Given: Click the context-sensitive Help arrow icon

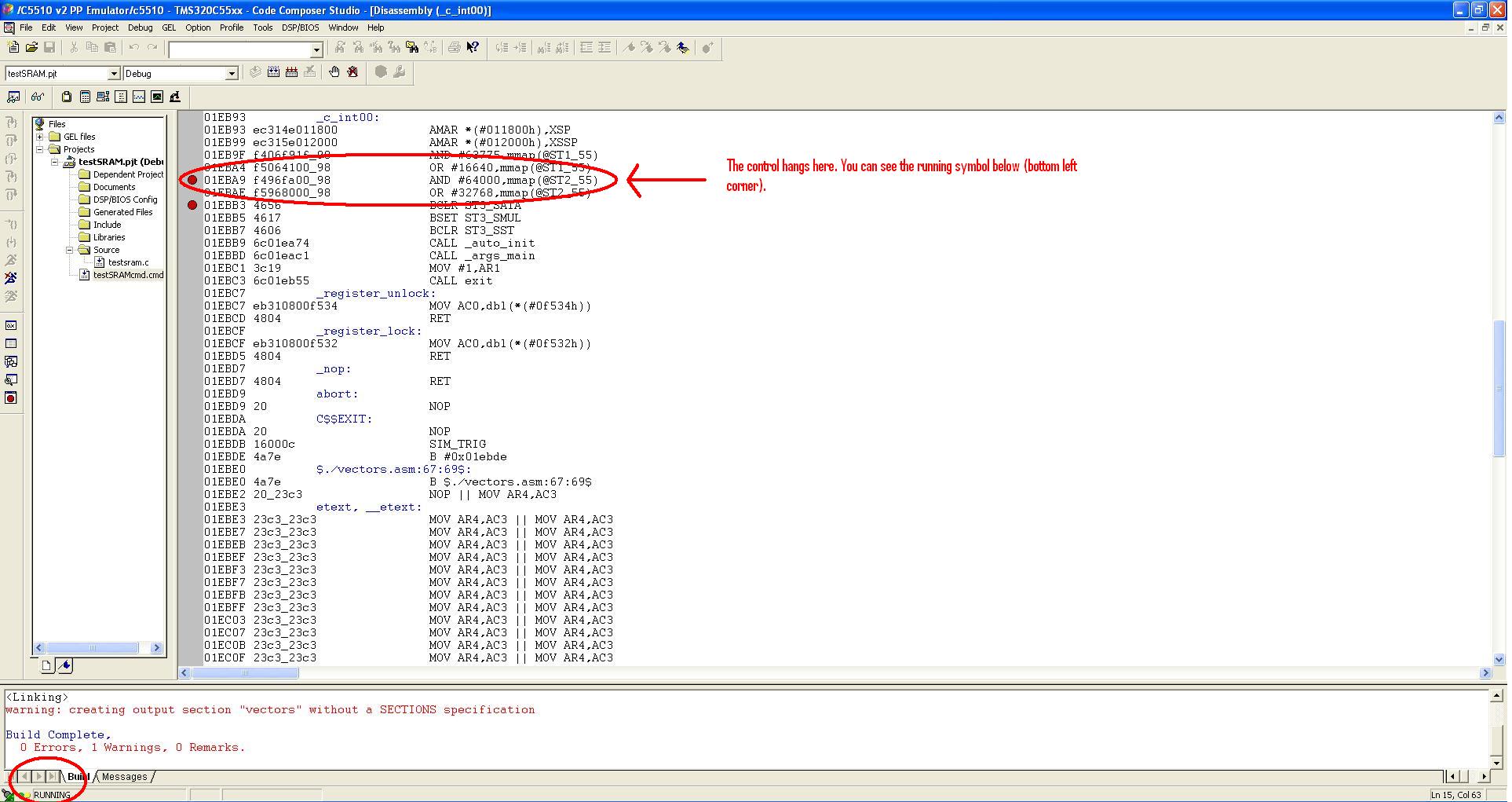Looking at the screenshot, I should 473,47.
